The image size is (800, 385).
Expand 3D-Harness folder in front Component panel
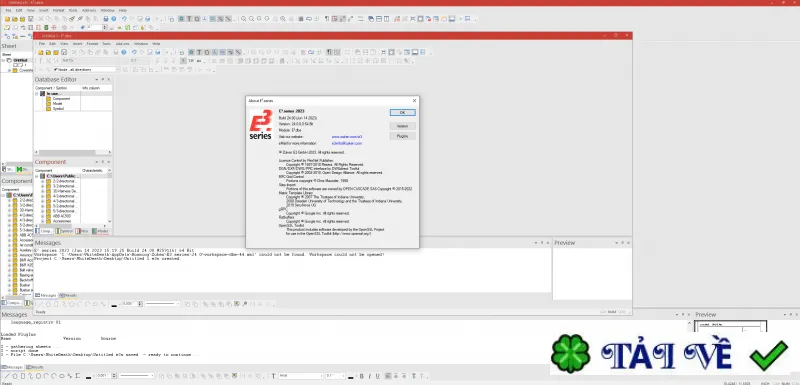pos(42,191)
